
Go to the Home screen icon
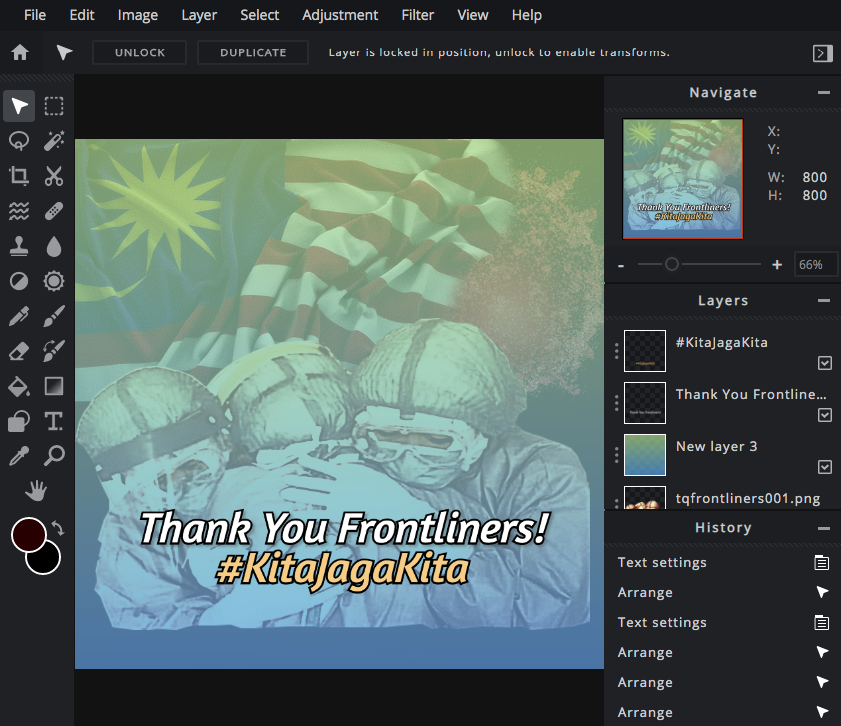(20, 53)
